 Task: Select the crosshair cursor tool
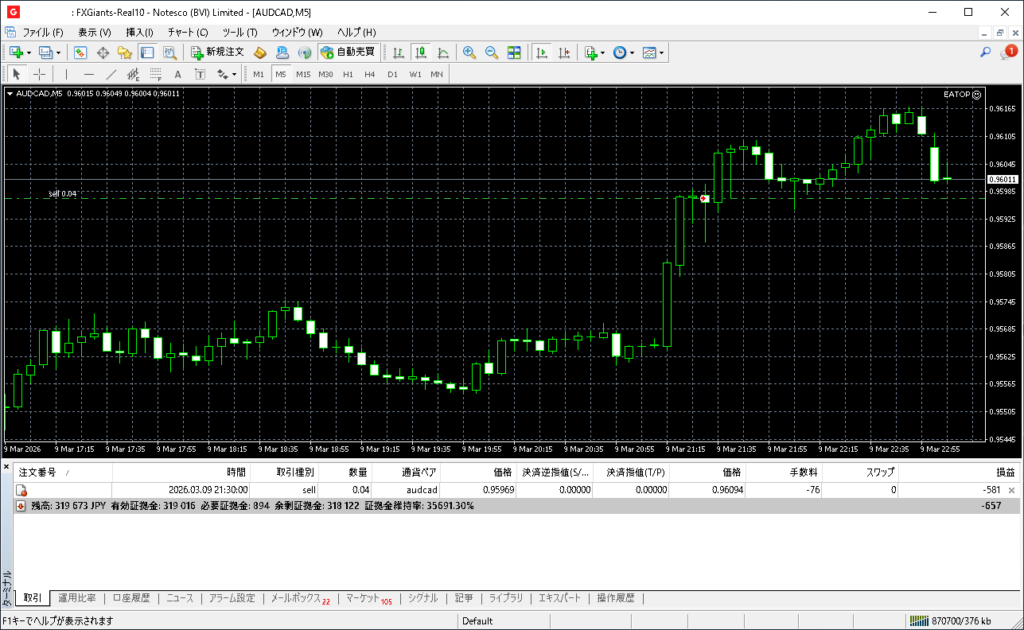click(39, 74)
